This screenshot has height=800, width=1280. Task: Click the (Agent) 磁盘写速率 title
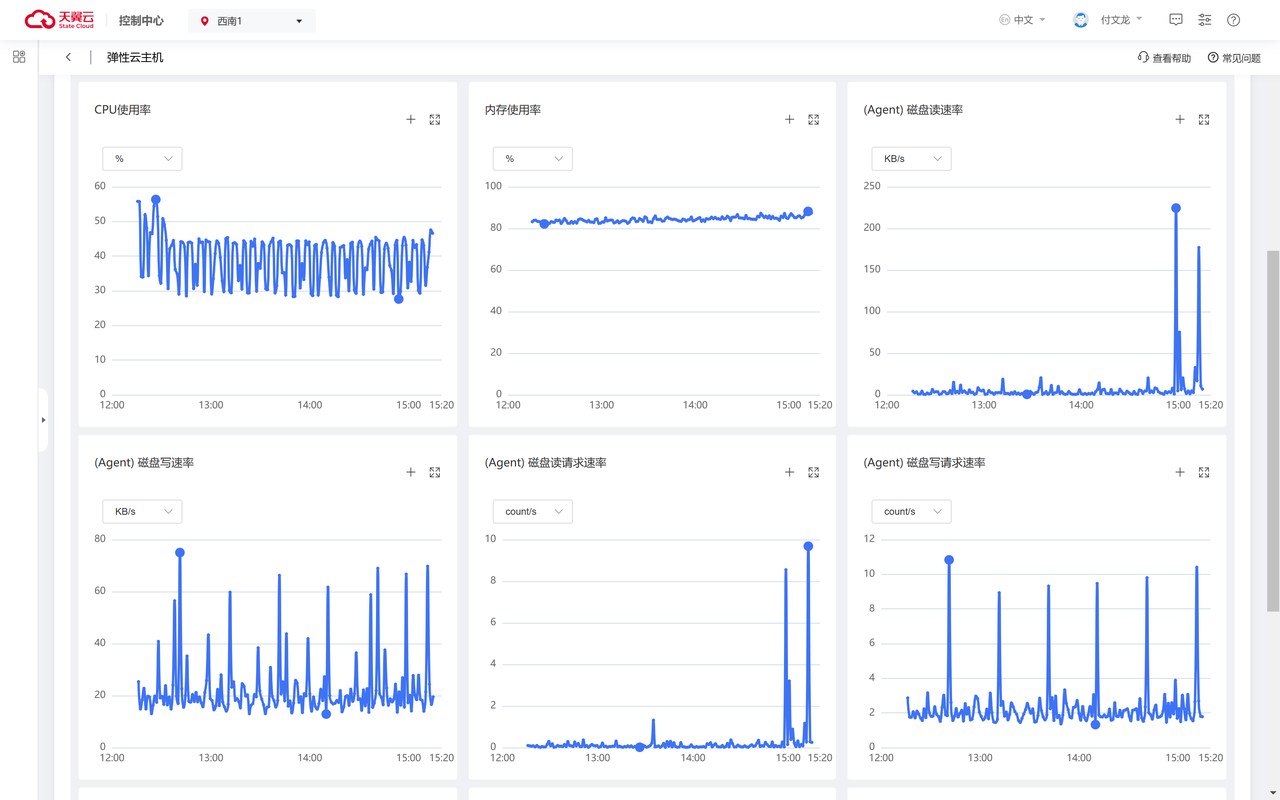(x=144, y=463)
